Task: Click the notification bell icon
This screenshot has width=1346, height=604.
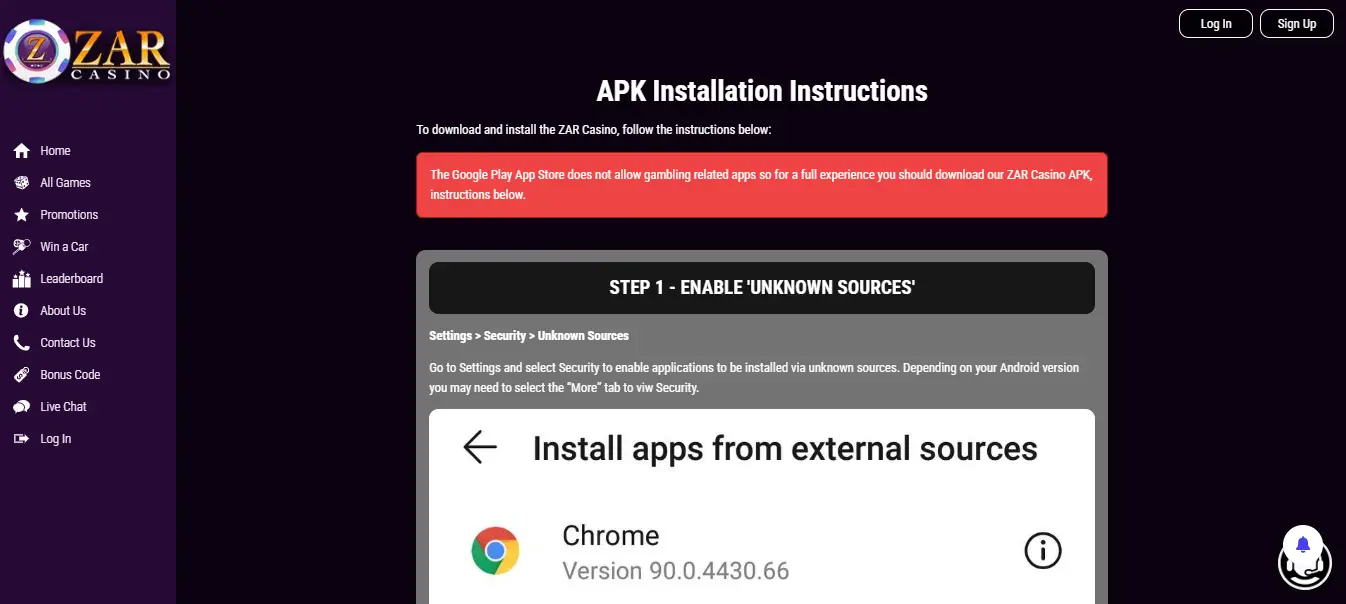Action: (x=1303, y=544)
